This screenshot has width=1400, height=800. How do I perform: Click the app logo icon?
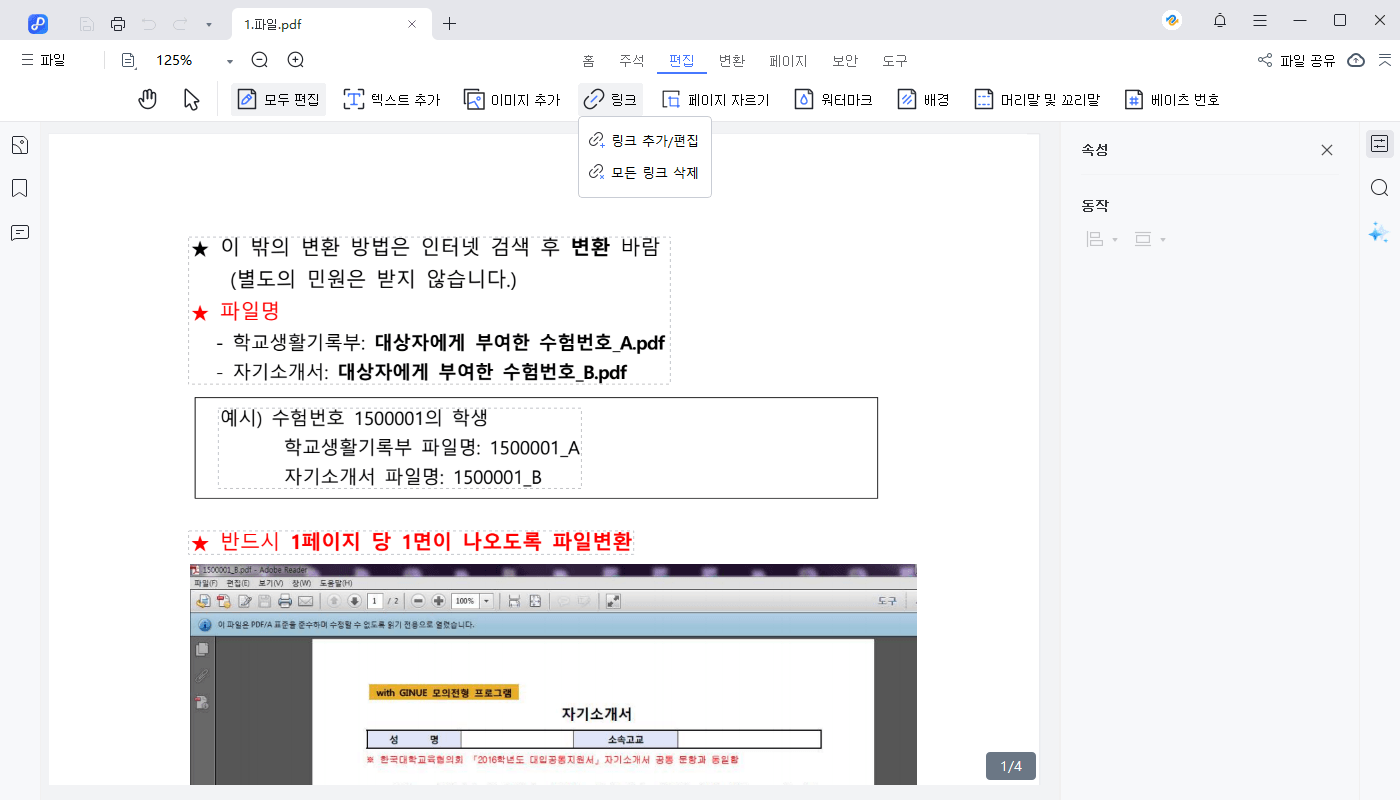(x=38, y=23)
